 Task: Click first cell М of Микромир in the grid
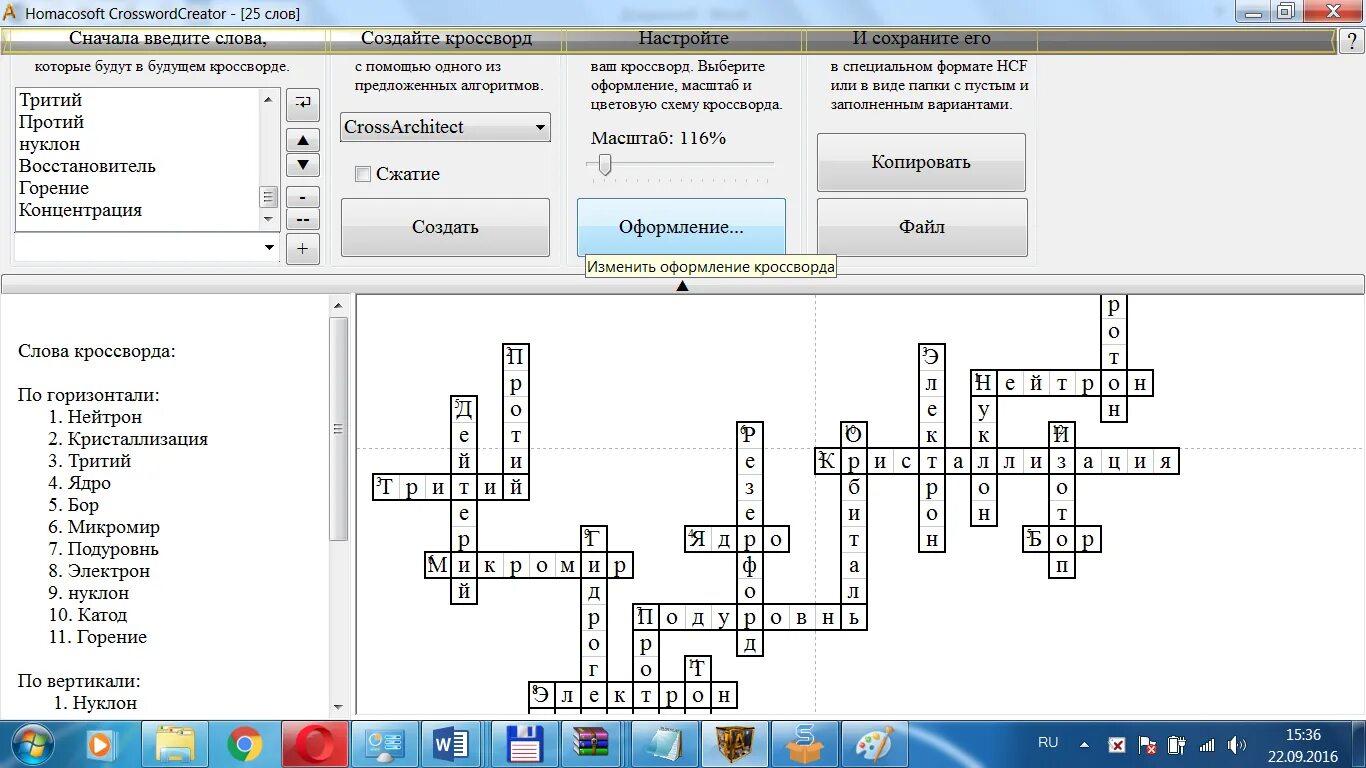(x=438, y=565)
